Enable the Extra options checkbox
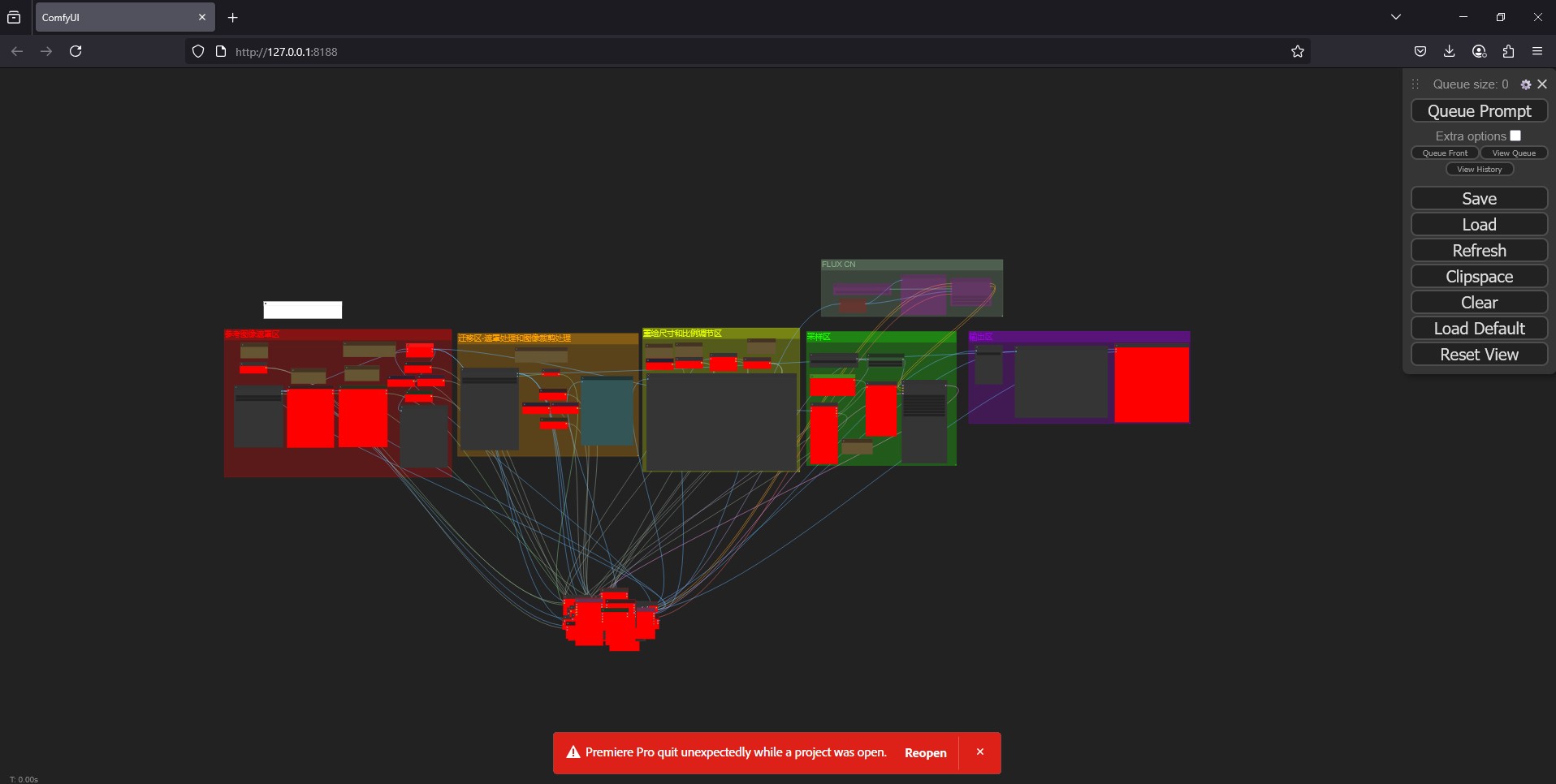The width and height of the screenshot is (1556, 784). [1515, 136]
